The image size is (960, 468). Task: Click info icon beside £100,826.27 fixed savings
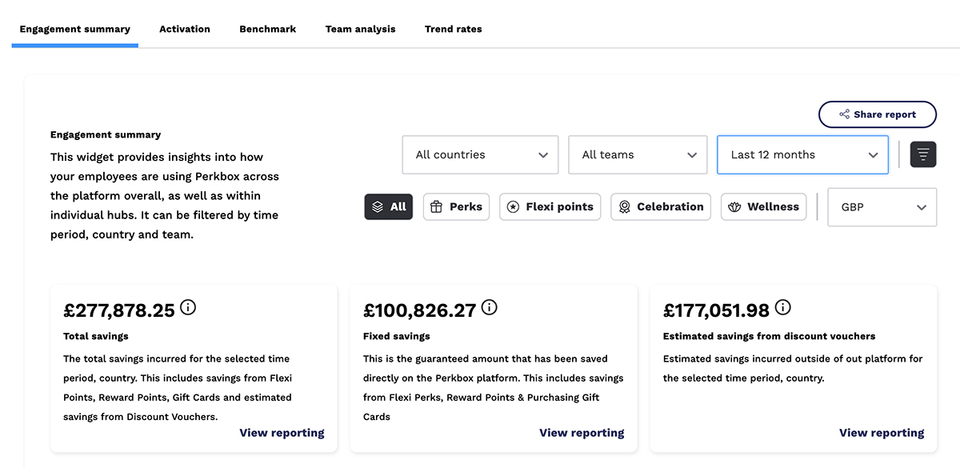tap(489, 308)
